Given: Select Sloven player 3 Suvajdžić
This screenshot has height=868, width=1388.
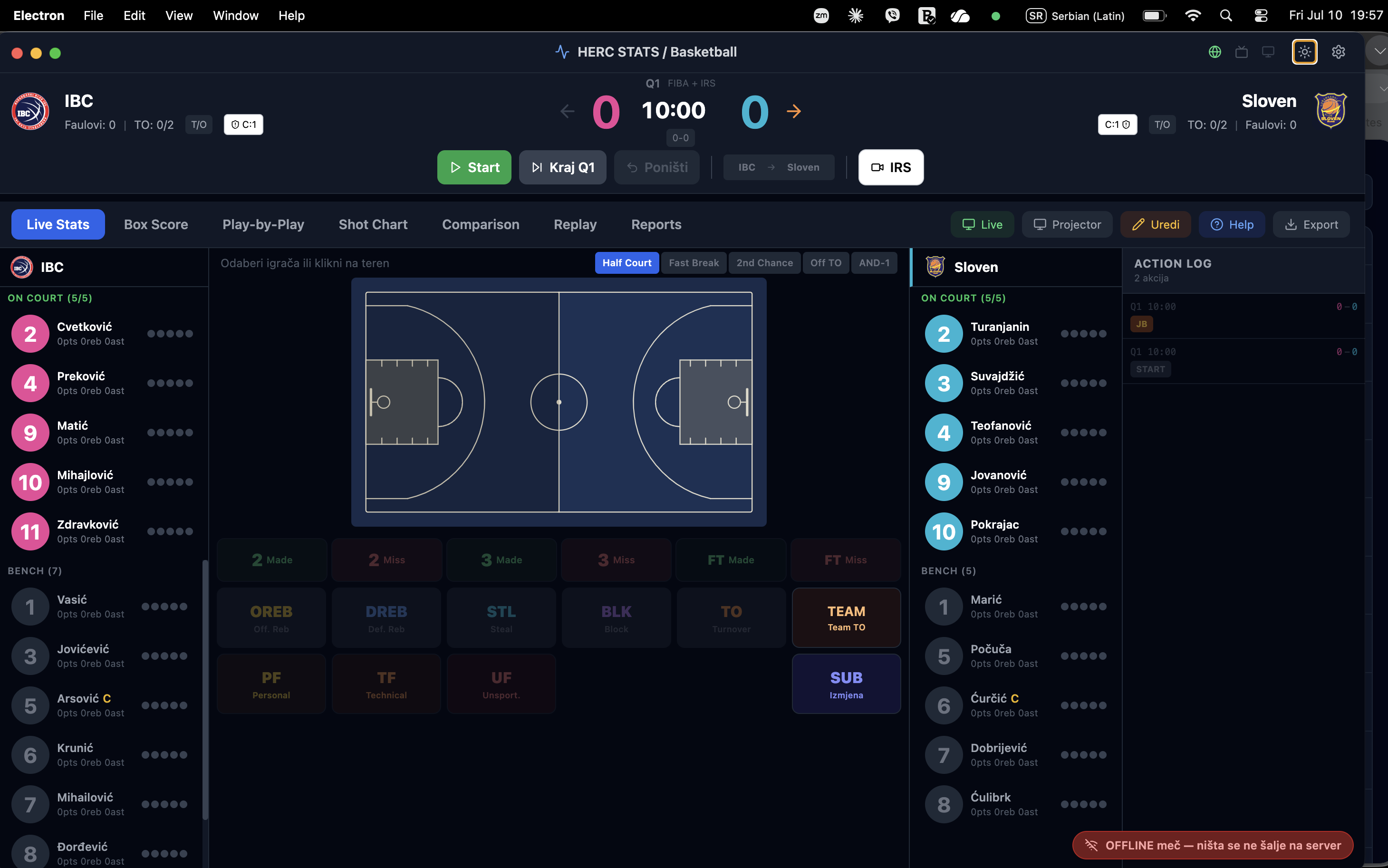Looking at the screenshot, I should pos(1016,383).
